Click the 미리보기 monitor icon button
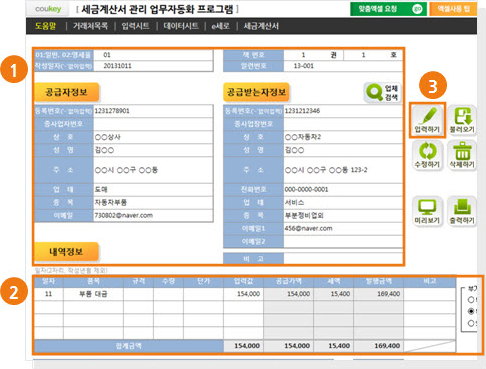This screenshot has width=486, height=369. click(427, 211)
